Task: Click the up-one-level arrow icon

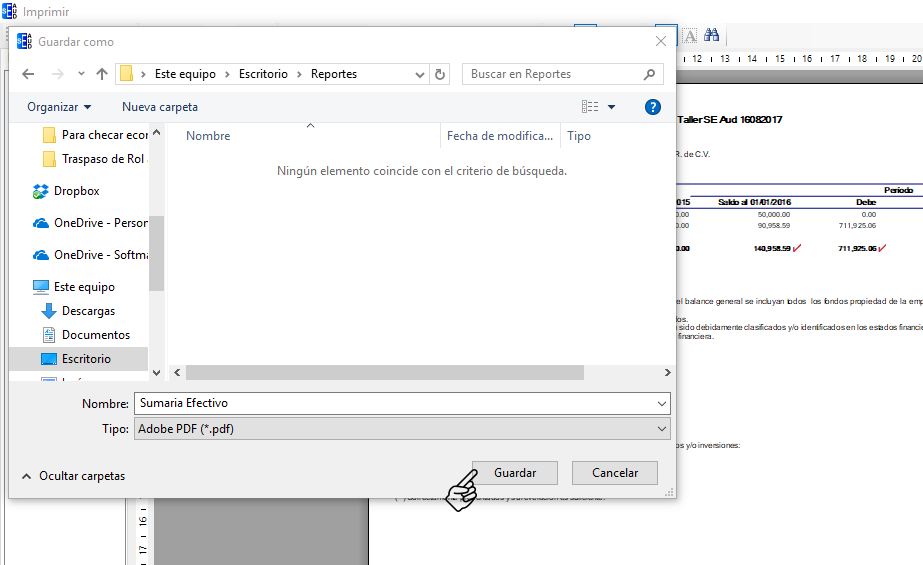Action: click(102, 74)
